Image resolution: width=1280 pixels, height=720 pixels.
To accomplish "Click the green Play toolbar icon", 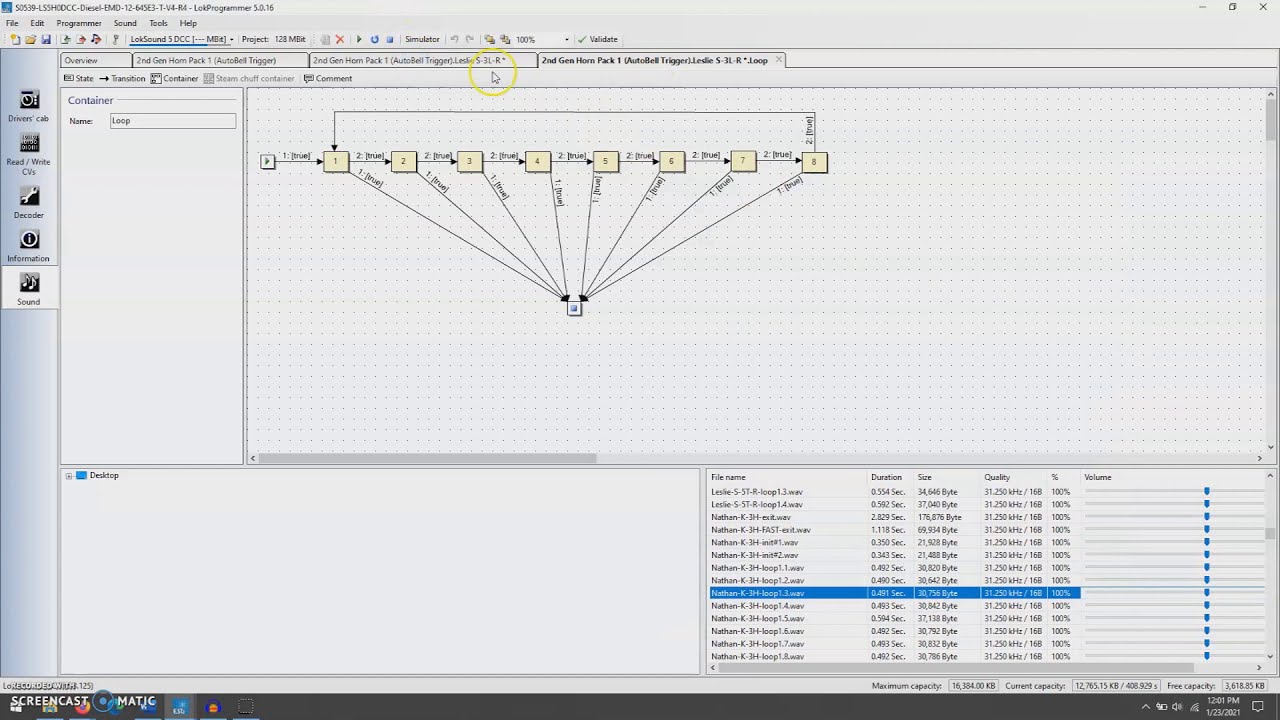I will click(359, 39).
